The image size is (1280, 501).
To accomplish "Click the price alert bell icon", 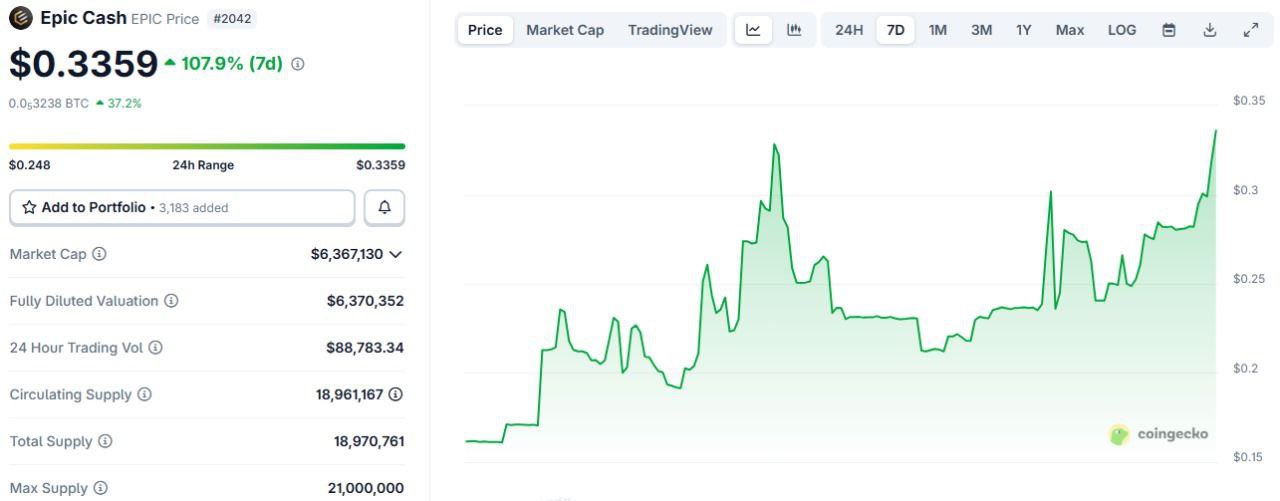I will pyautogui.click(x=384, y=208).
